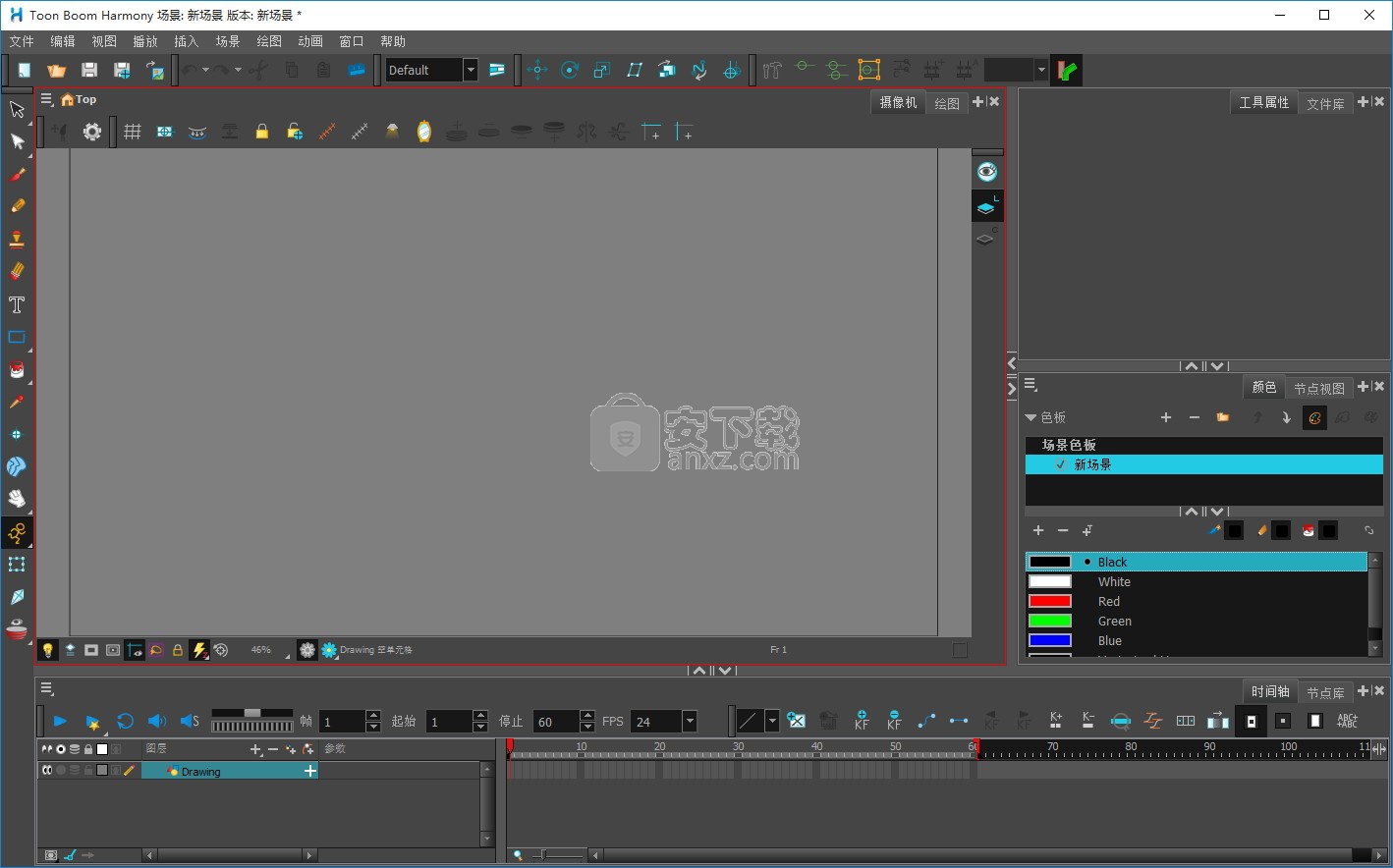This screenshot has height=868, width=1393.
Task: Select the Eraser tool in the left toolbar
Action: 17,271
